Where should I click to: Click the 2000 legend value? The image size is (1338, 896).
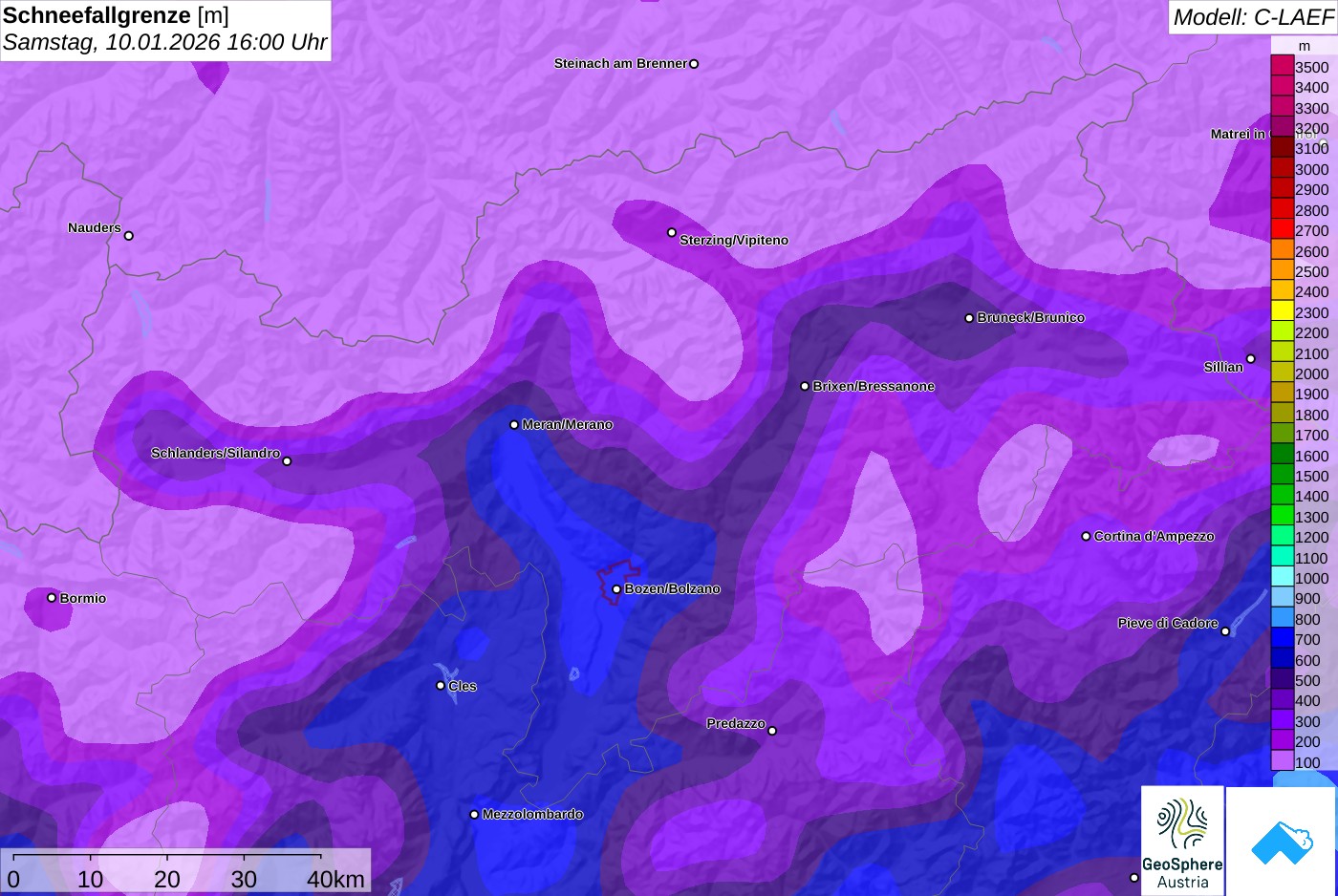click(1311, 373)
